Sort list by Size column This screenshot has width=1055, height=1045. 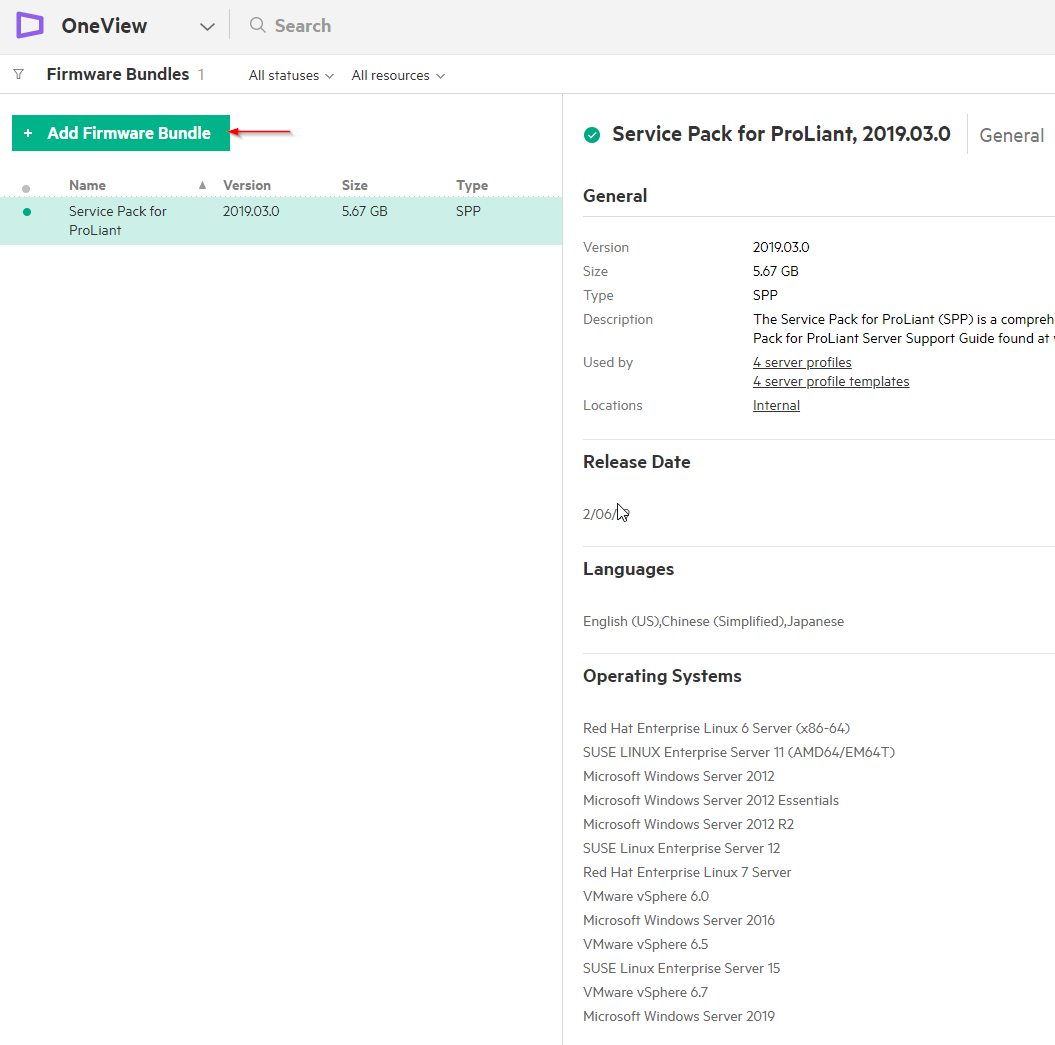point(355,185)
